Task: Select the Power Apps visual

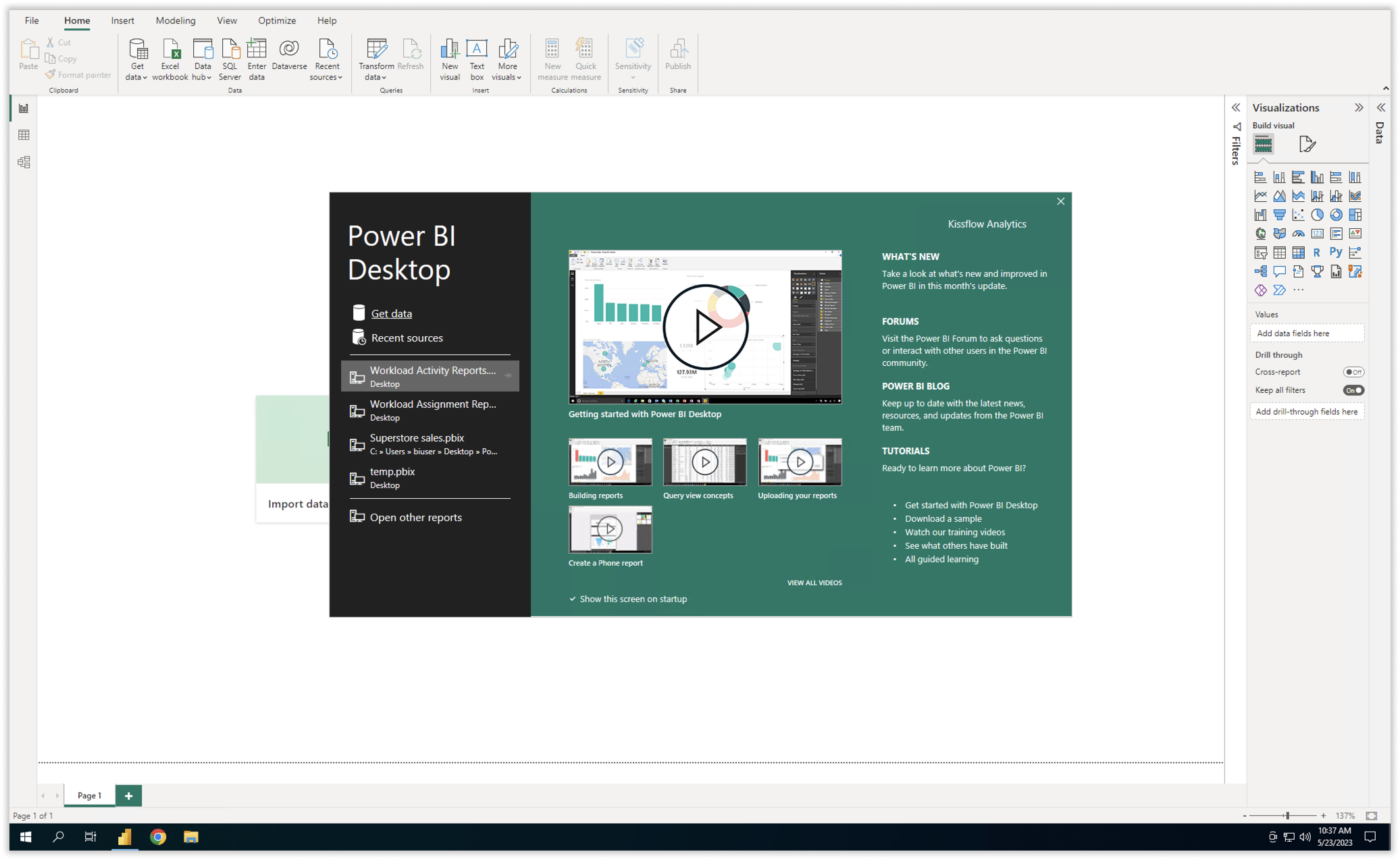Action: (x=1260, y=290)
